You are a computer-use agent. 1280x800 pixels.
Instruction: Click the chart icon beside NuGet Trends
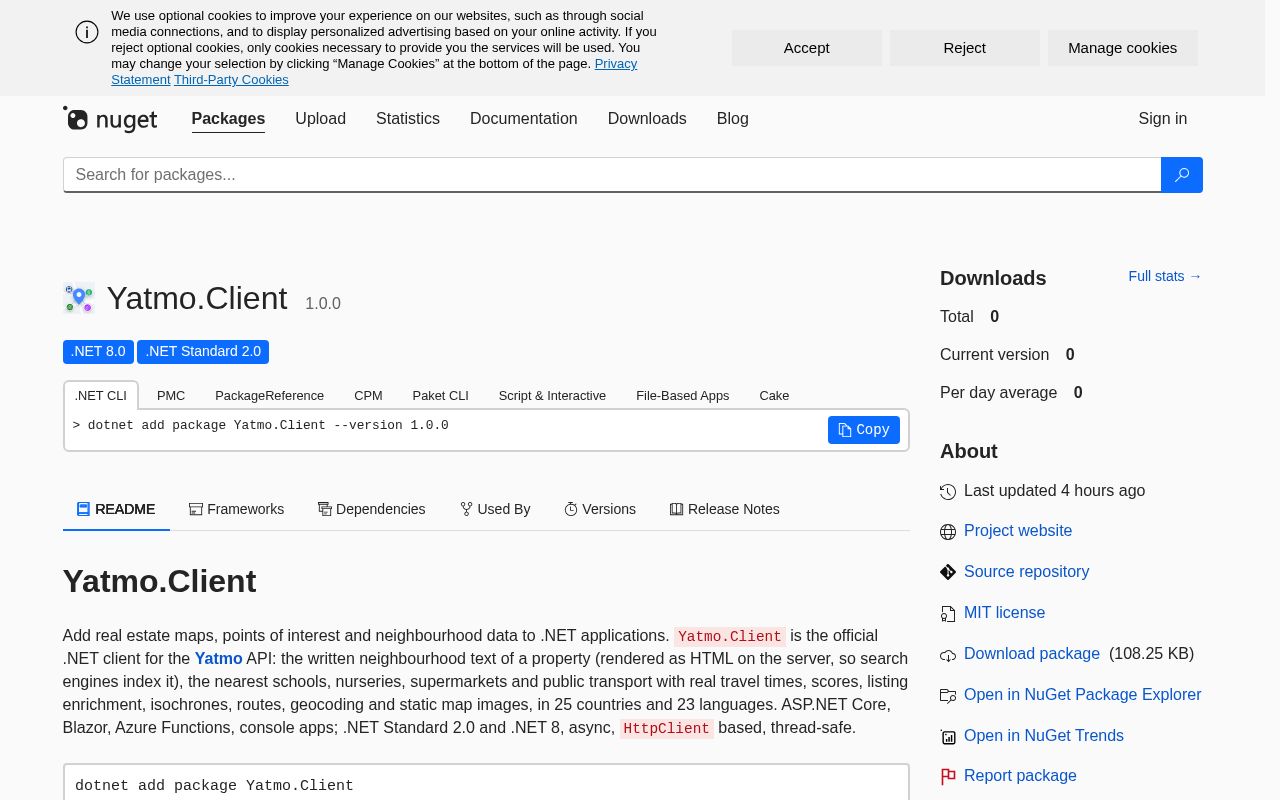(x=948, y=737)
